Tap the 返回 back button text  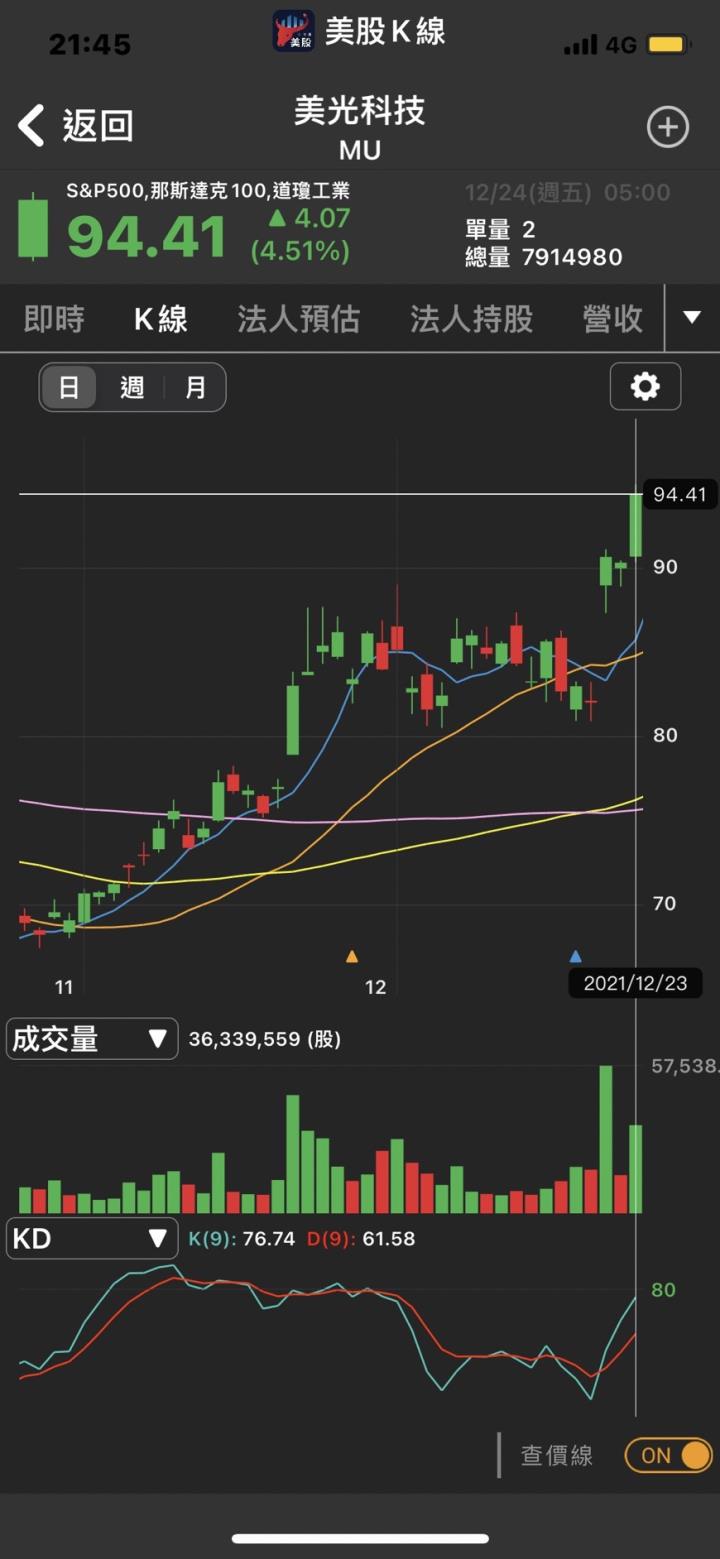pos(98,126)
